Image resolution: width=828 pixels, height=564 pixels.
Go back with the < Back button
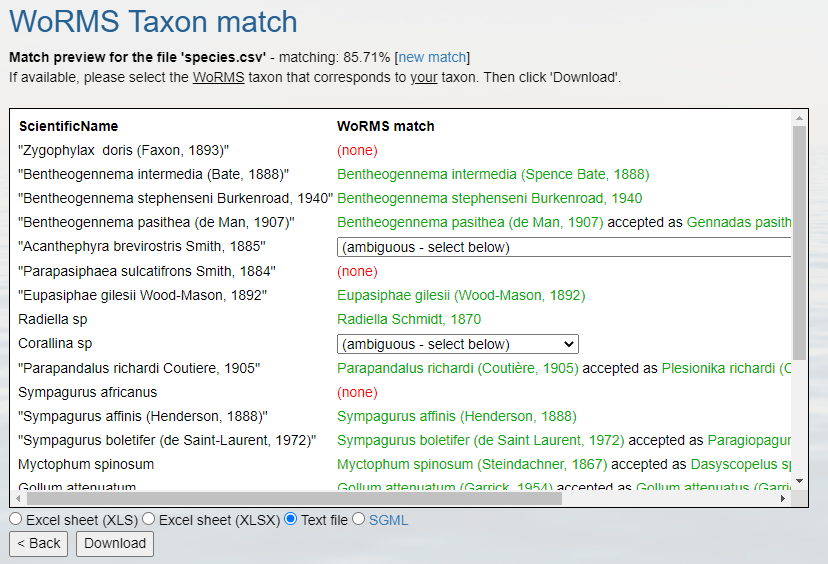click(39, 543)
